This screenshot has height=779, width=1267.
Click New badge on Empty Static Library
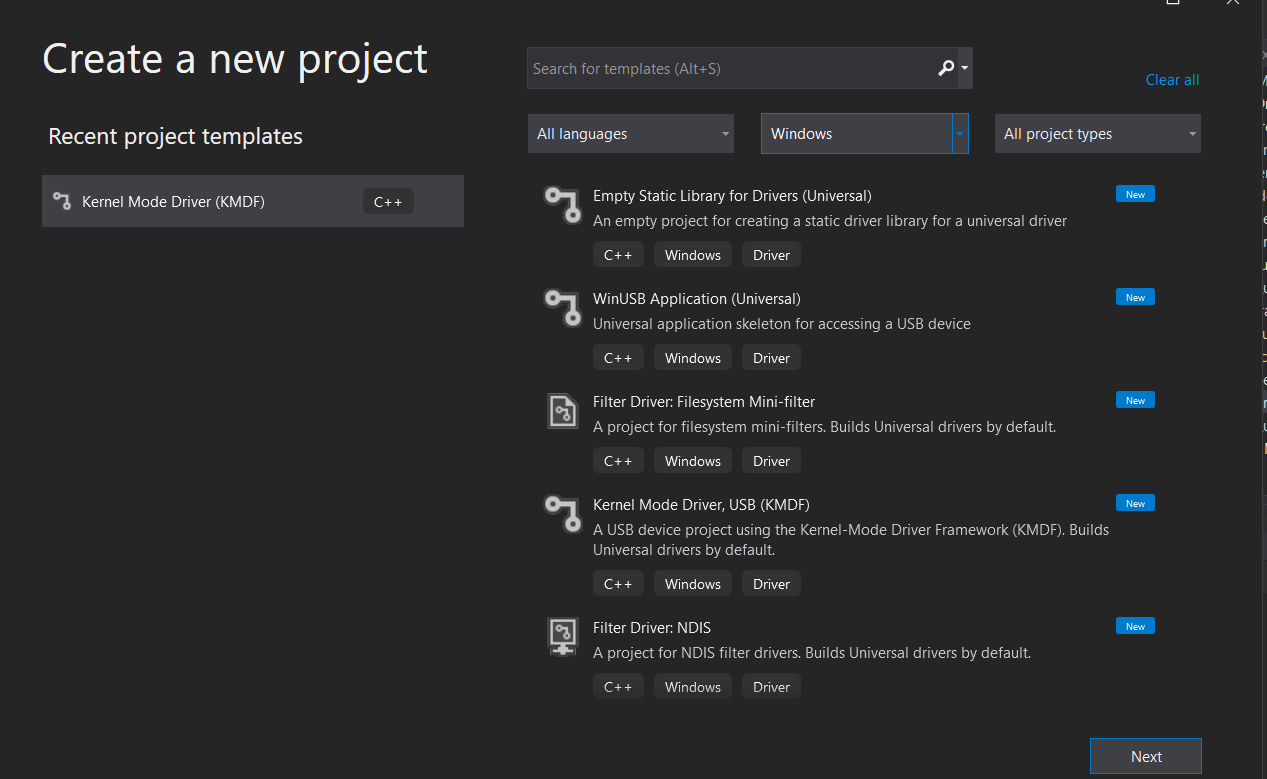1135,194
